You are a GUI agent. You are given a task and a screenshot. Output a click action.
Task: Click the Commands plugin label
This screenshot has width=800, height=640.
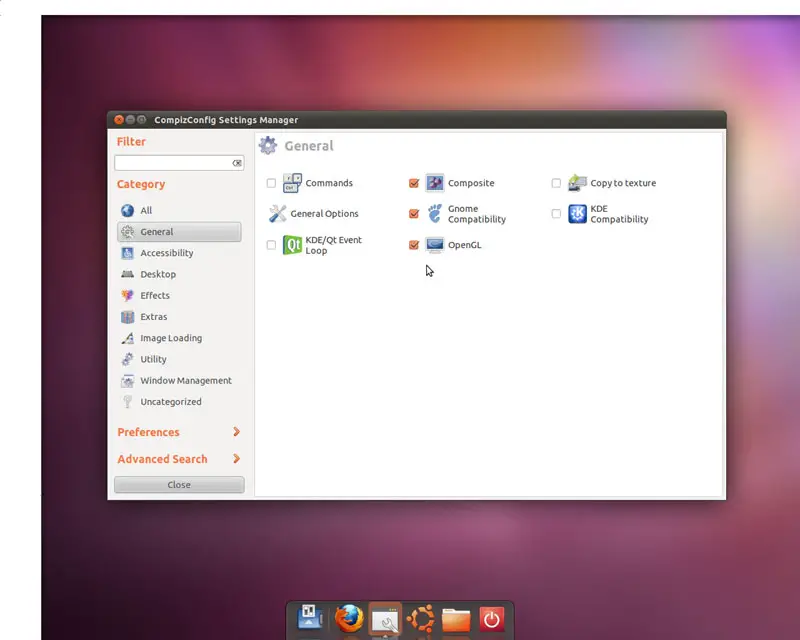click(x=329, y=183)
